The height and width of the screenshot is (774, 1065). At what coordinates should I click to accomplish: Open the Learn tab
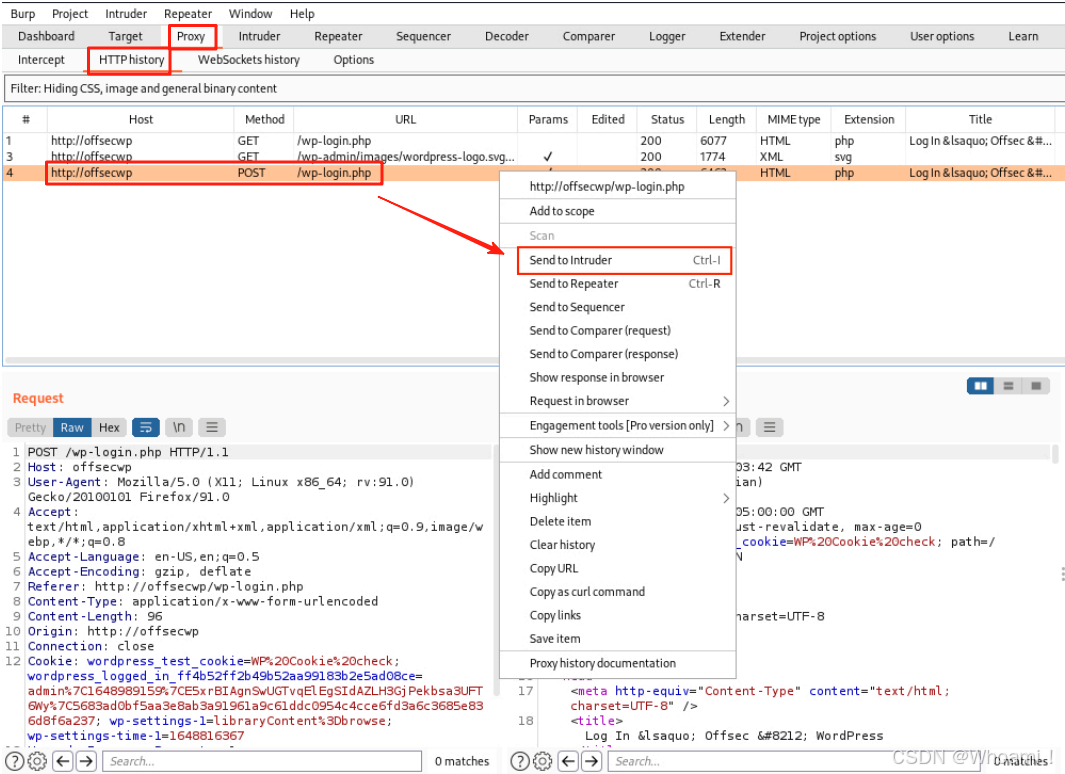click(1023, 37)
